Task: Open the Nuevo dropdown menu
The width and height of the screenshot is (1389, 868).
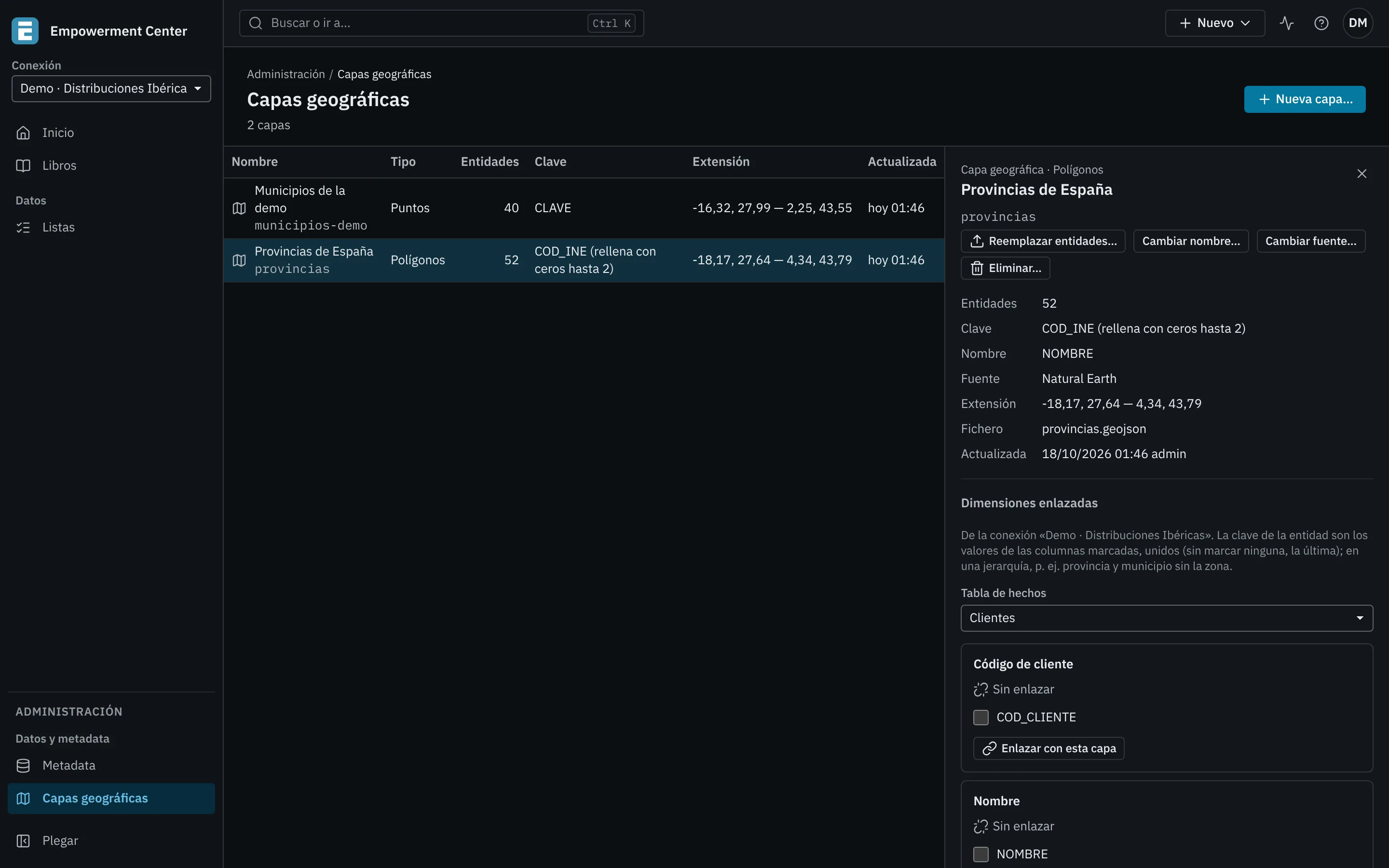Action: pyautogui.click(x=1214, y=23)
